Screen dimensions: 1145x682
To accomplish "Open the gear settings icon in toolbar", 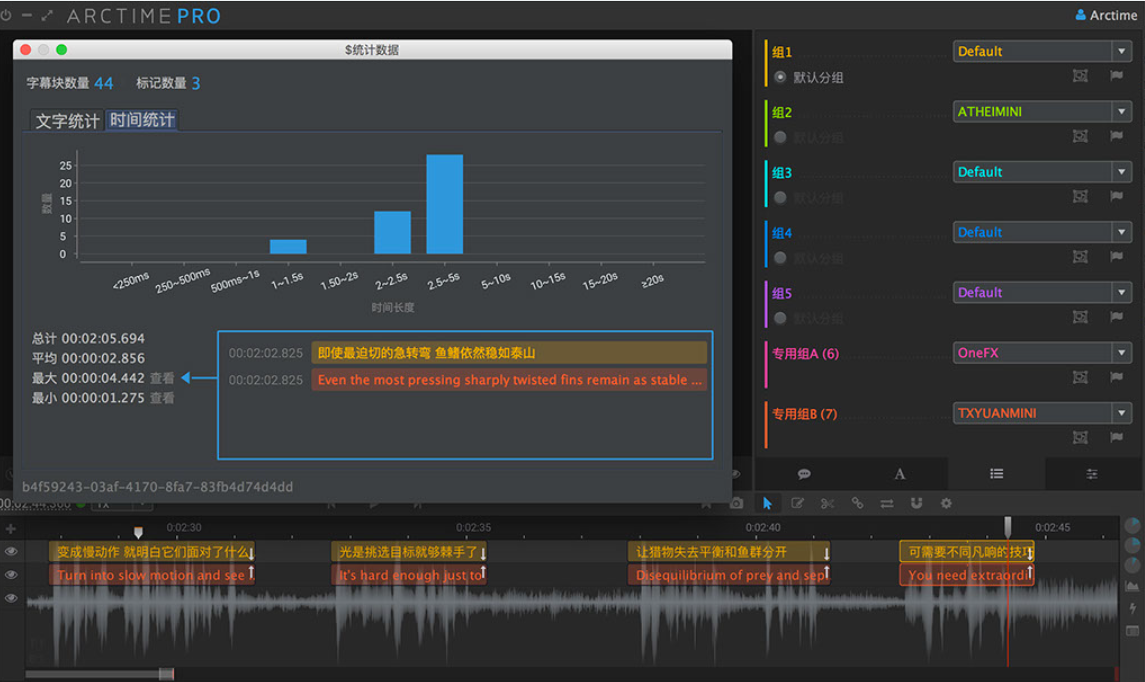I will pyautogui.click(x=945, y=503).
